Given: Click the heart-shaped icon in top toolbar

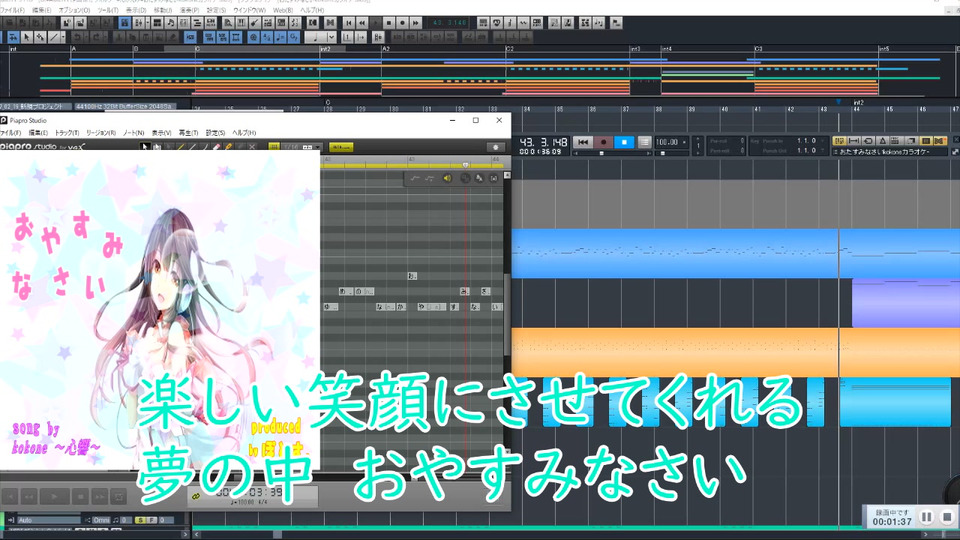Looking at the screenshot, I should point(497,23).
